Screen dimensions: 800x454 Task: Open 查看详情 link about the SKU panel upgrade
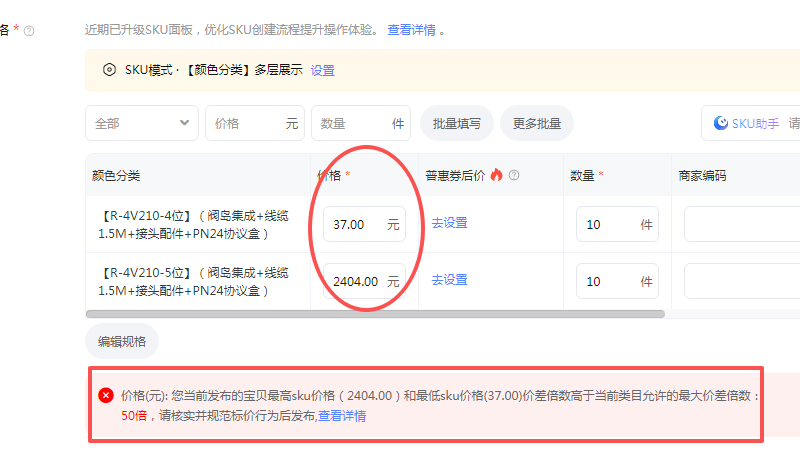pos(411,30)
